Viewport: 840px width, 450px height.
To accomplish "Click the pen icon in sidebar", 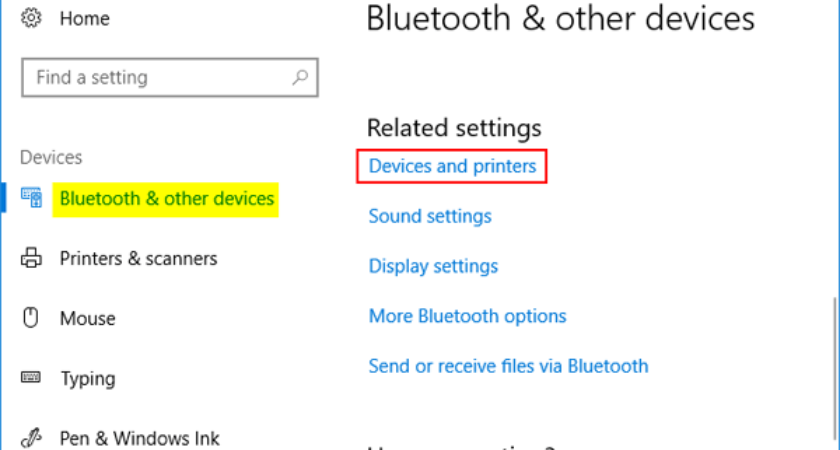I will (31, 438).
